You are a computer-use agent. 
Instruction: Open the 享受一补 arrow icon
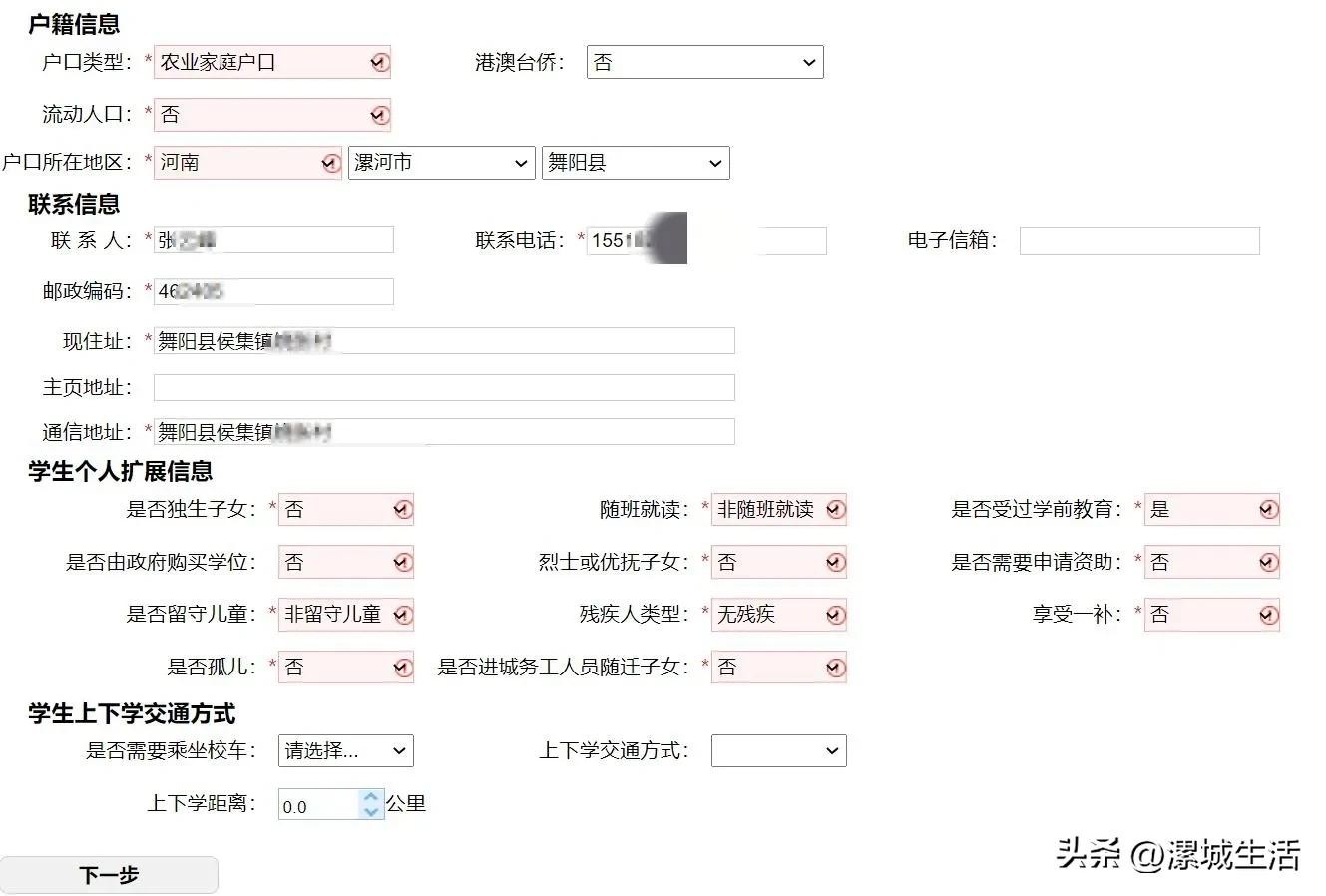[x=1268, y=615]
